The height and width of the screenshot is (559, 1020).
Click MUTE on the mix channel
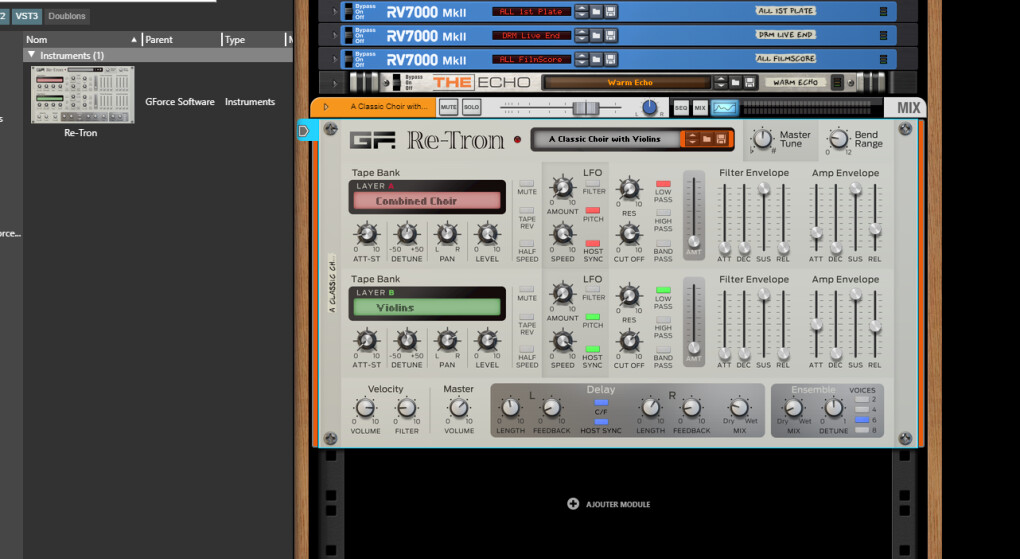(448, 107)
